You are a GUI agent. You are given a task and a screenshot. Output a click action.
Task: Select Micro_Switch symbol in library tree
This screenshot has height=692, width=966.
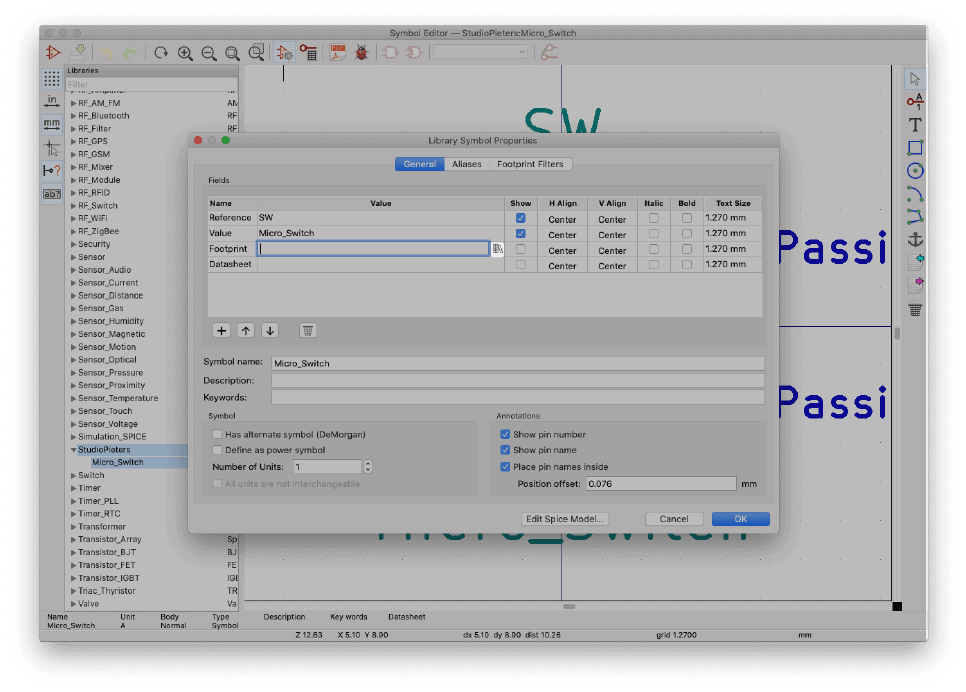pos(118,462)
